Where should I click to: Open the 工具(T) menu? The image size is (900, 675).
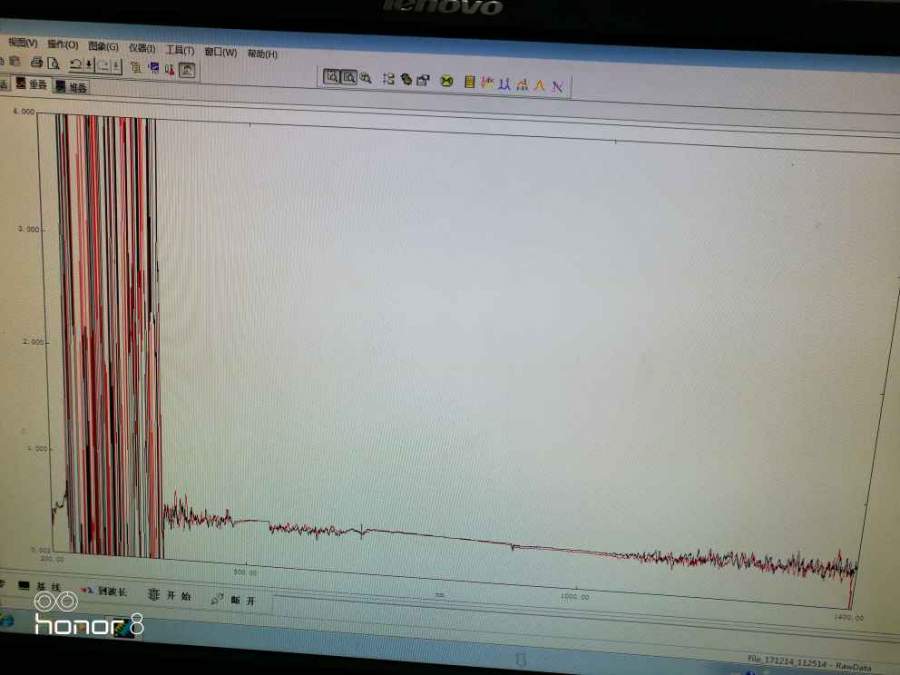pos(180,50)
